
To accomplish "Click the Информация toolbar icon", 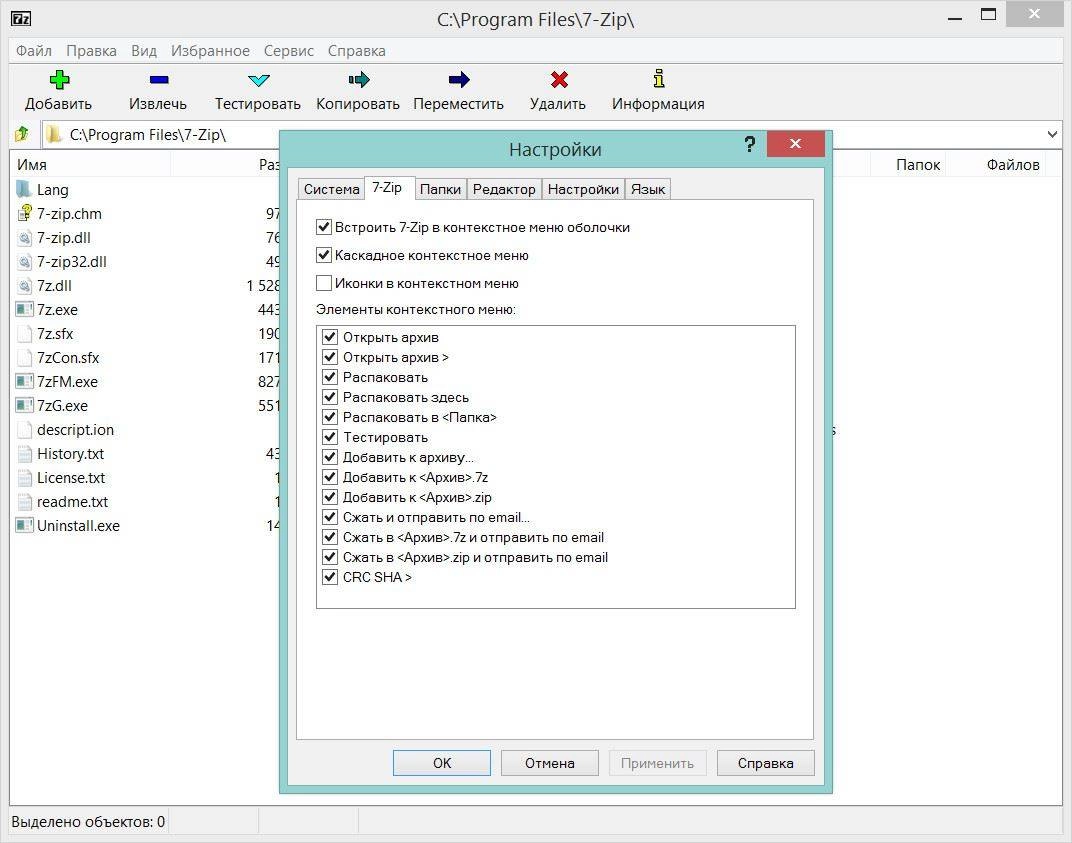I will click(x=658, y=79).
